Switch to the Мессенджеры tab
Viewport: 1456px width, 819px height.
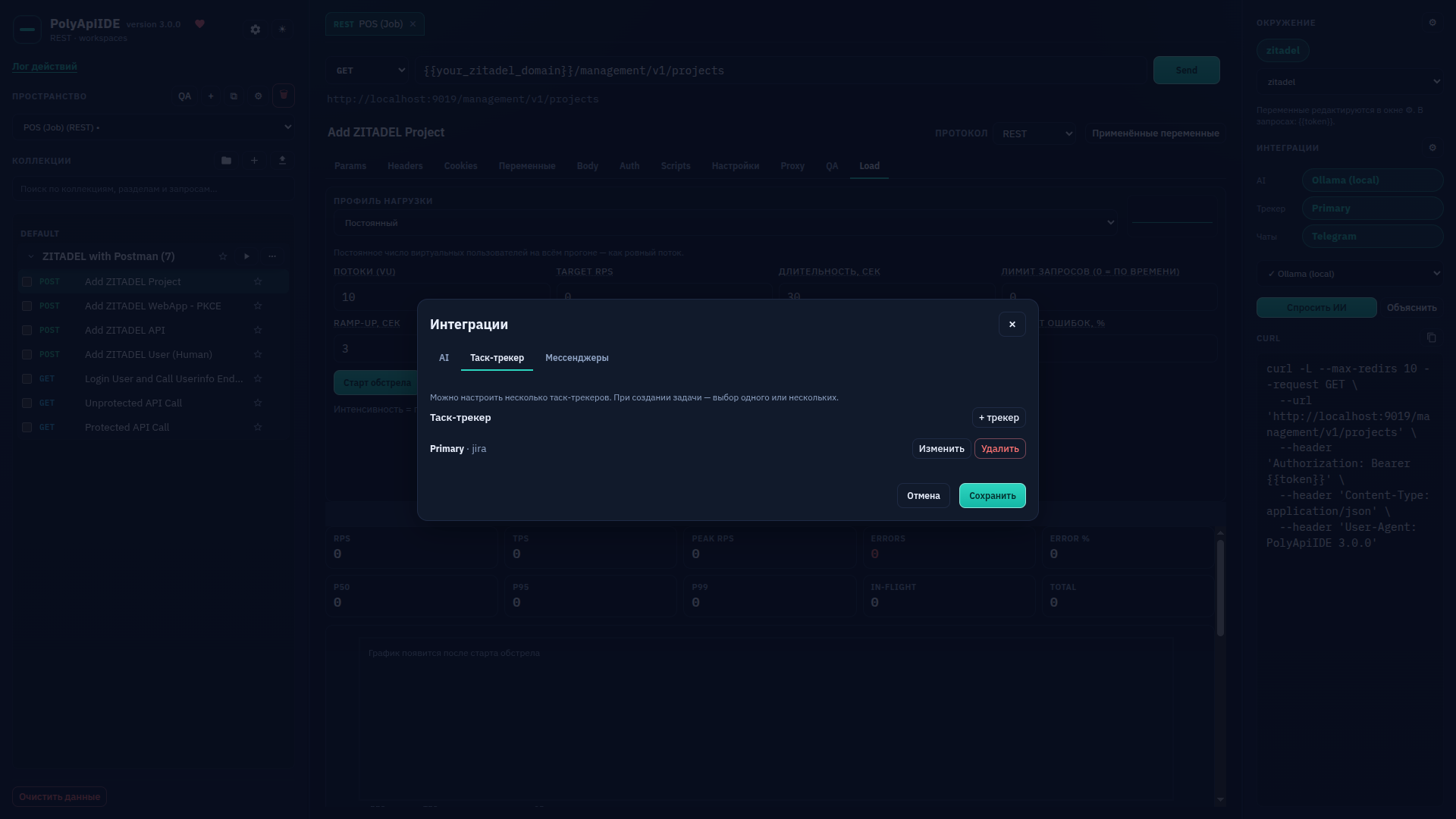tap(576, 358)
